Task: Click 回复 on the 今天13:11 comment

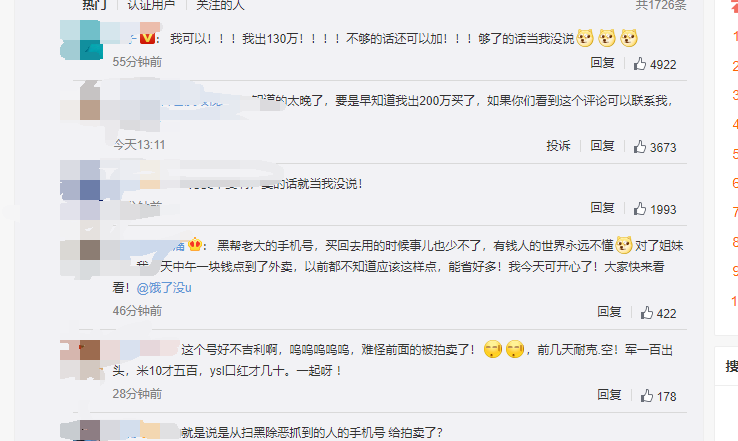Action: pos(602,146)
